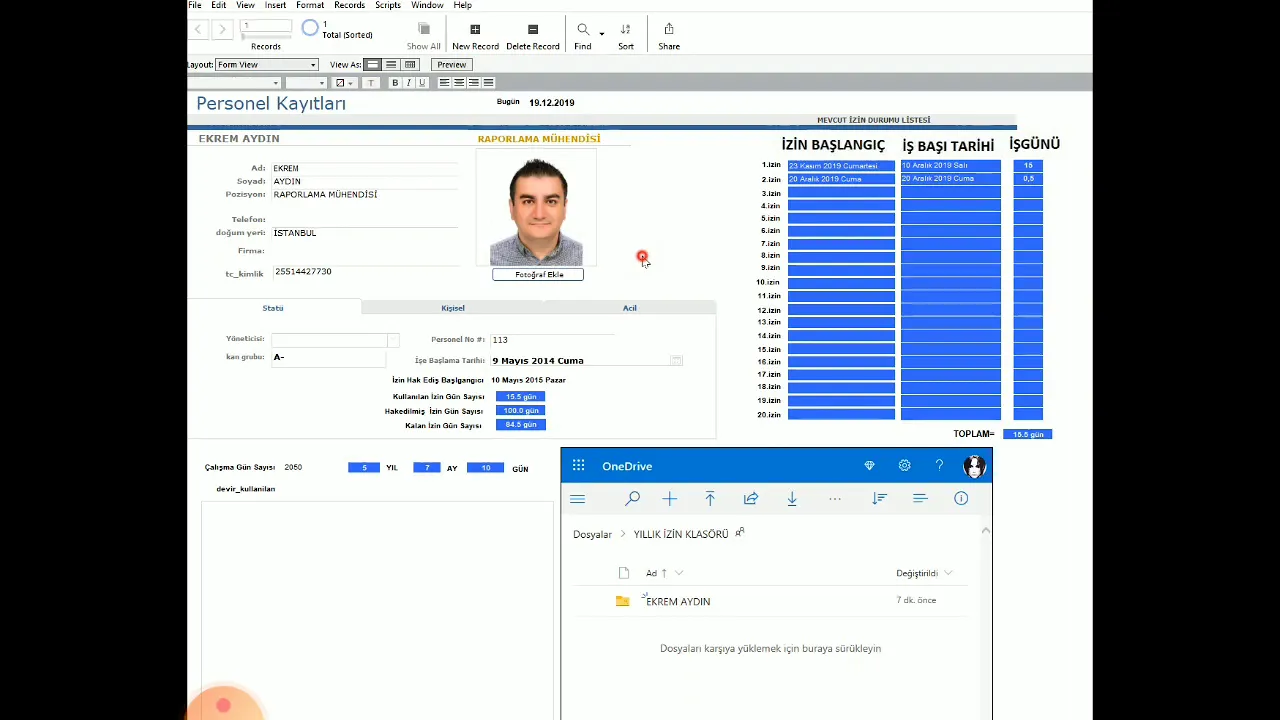Open the OneDrive hamburger navigation menu
The height and width of the screenshot is (720, 1280).
(577, 499)
